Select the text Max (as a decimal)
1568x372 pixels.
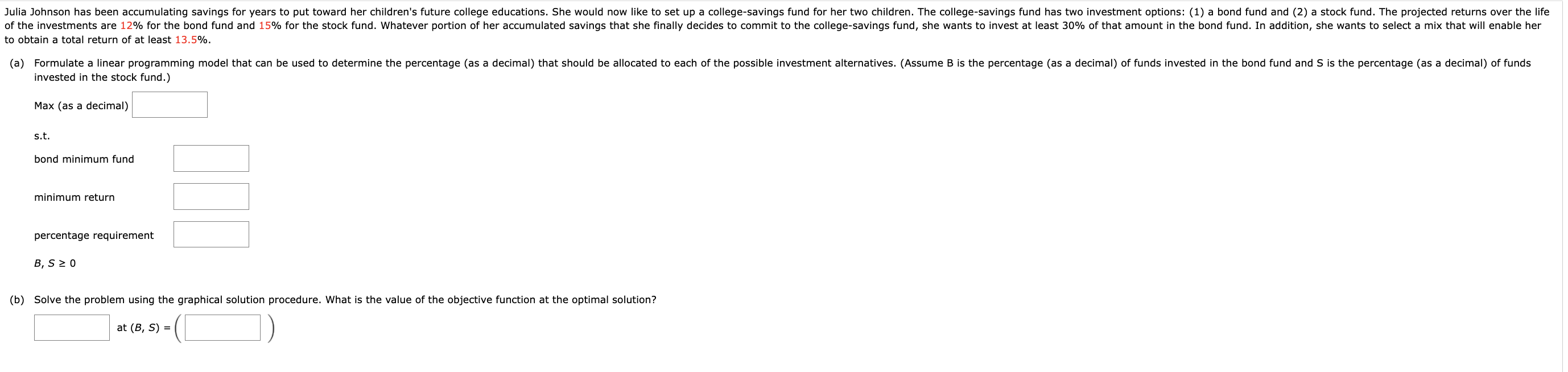pos(81,105)
